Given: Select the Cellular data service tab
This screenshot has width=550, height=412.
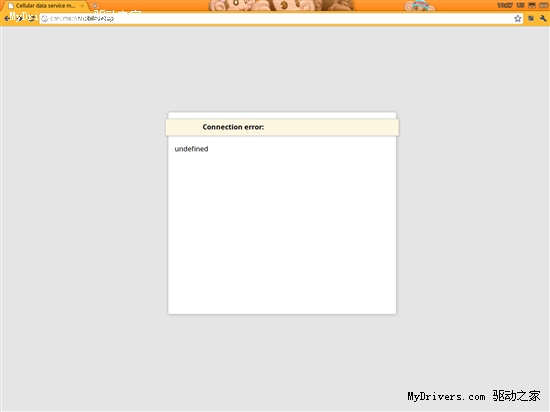Looking at the screenshot, I should (45, 6).
